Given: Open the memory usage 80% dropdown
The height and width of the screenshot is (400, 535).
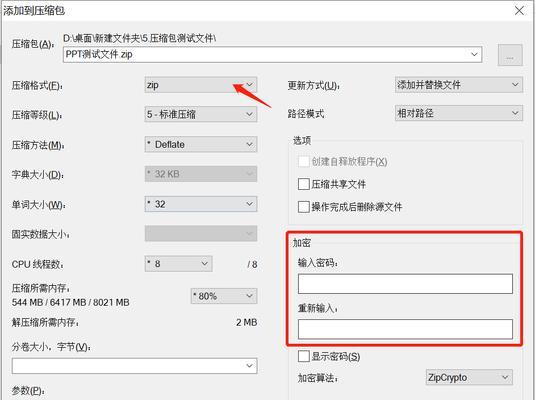Looking at the screenshot, I should point(224,296).
